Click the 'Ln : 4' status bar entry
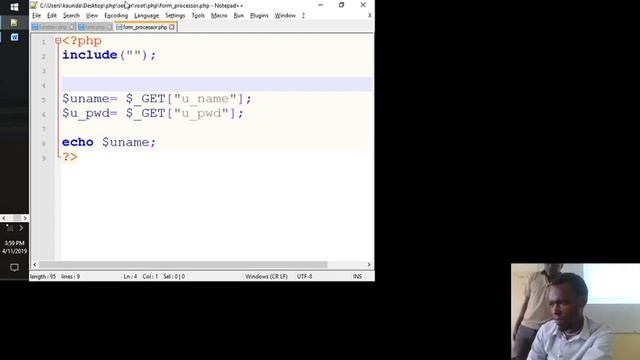This screenshot has height=360, width=640. coord(130,276)
